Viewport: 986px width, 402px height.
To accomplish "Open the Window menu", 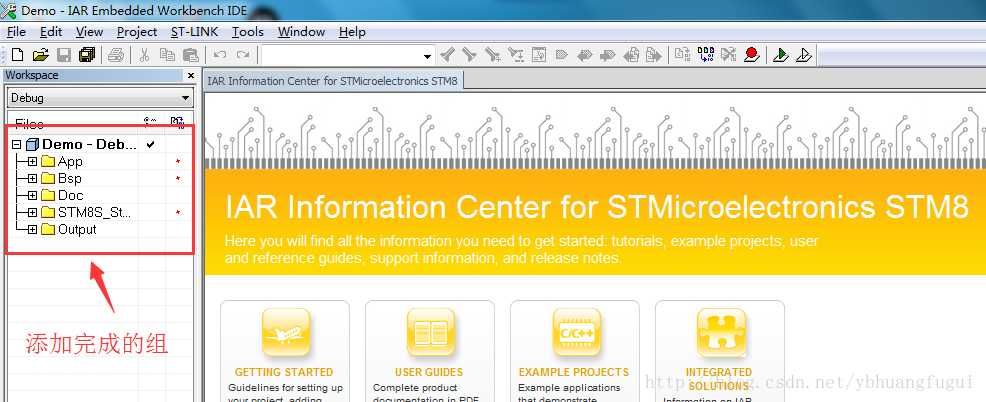I will coord(301,31).
